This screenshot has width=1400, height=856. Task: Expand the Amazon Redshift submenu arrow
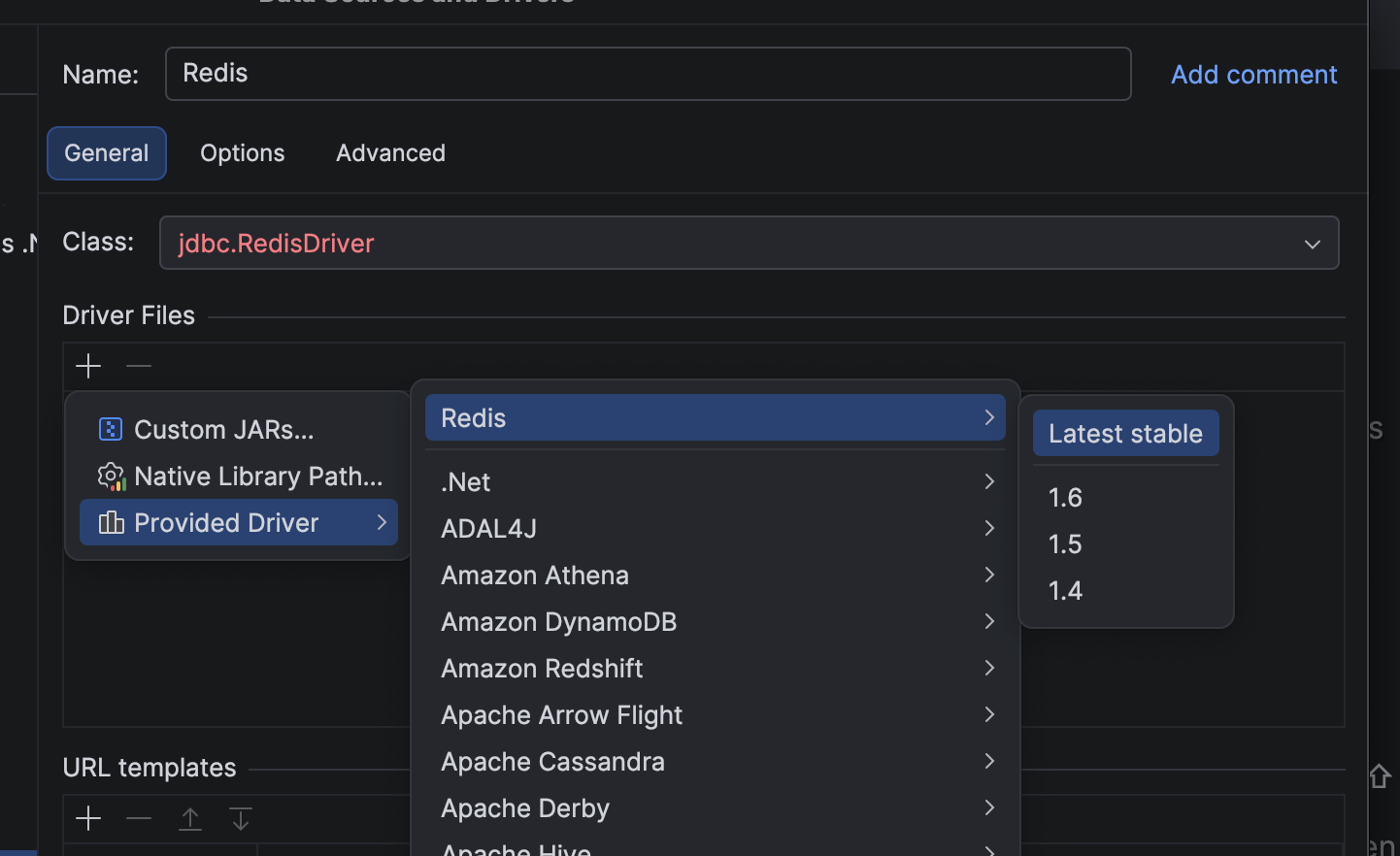tap(989, 668)
